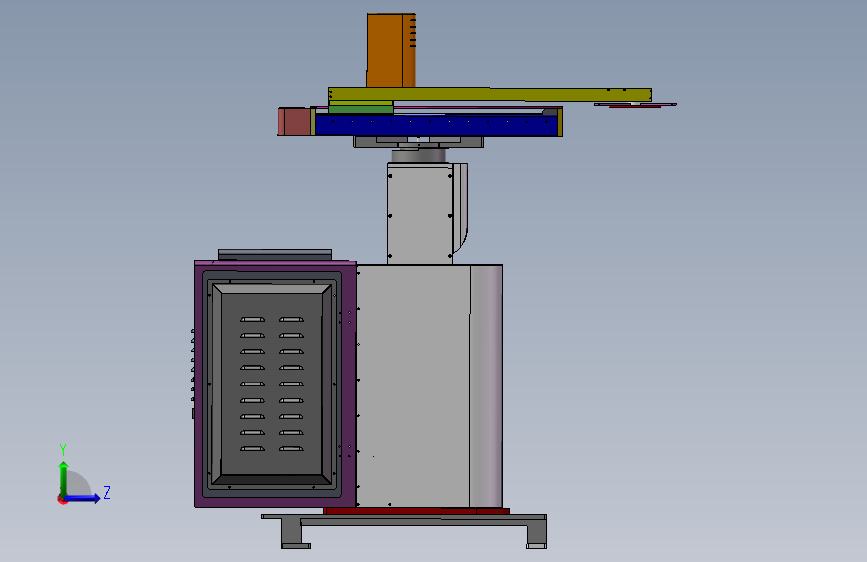
Task: Click the blue Z axis arrow of the triad
Action: (x=82, y=498)
